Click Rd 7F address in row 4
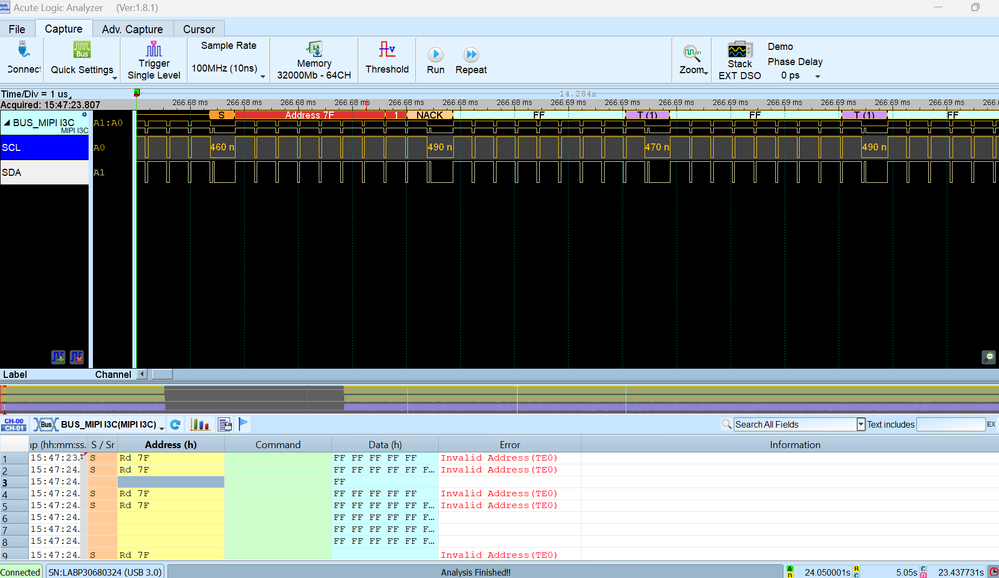This screenshot has width=999, height=578. click(x=134, y=493)
